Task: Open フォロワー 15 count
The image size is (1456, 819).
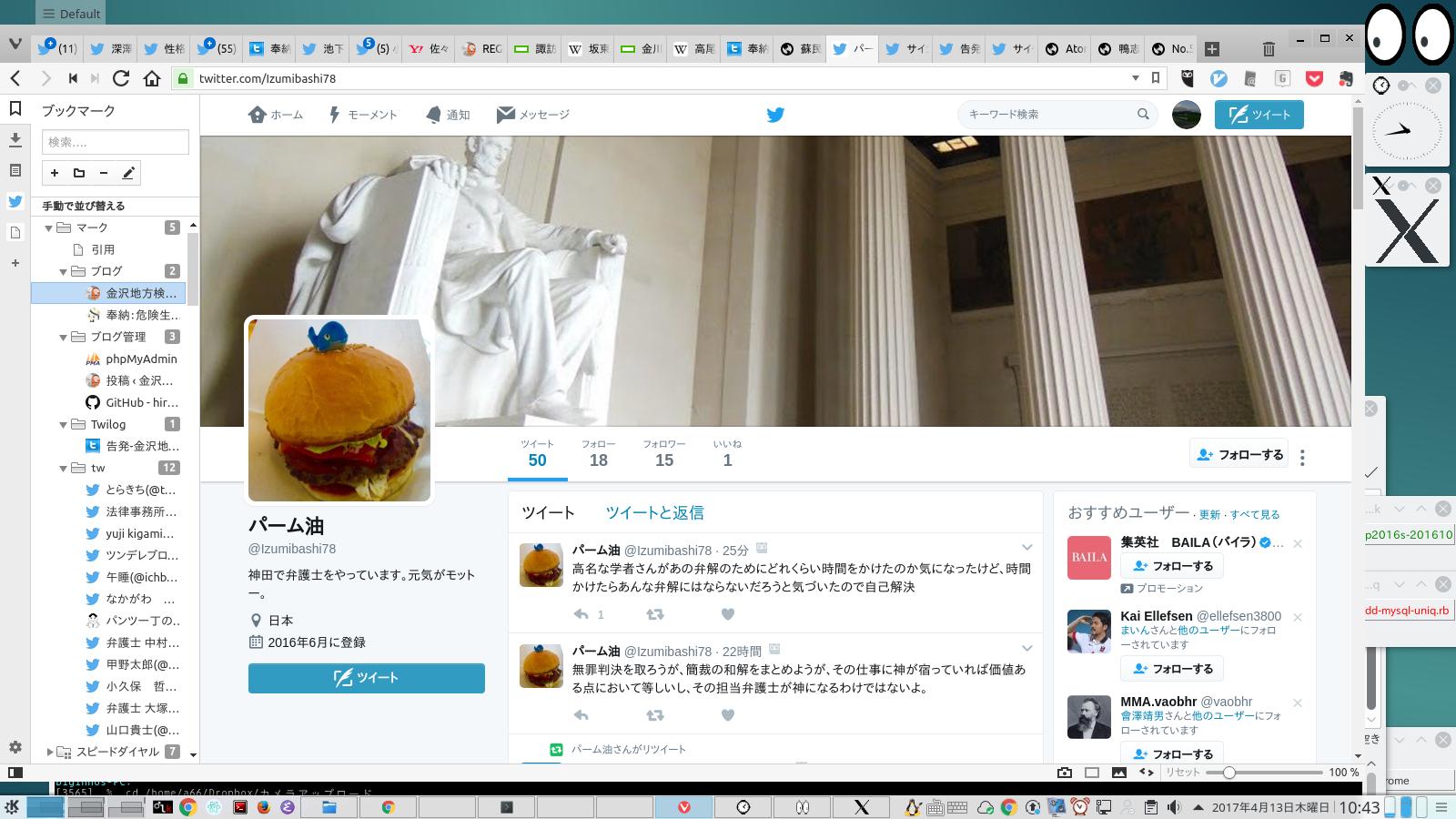Action: tap(664, 453)
